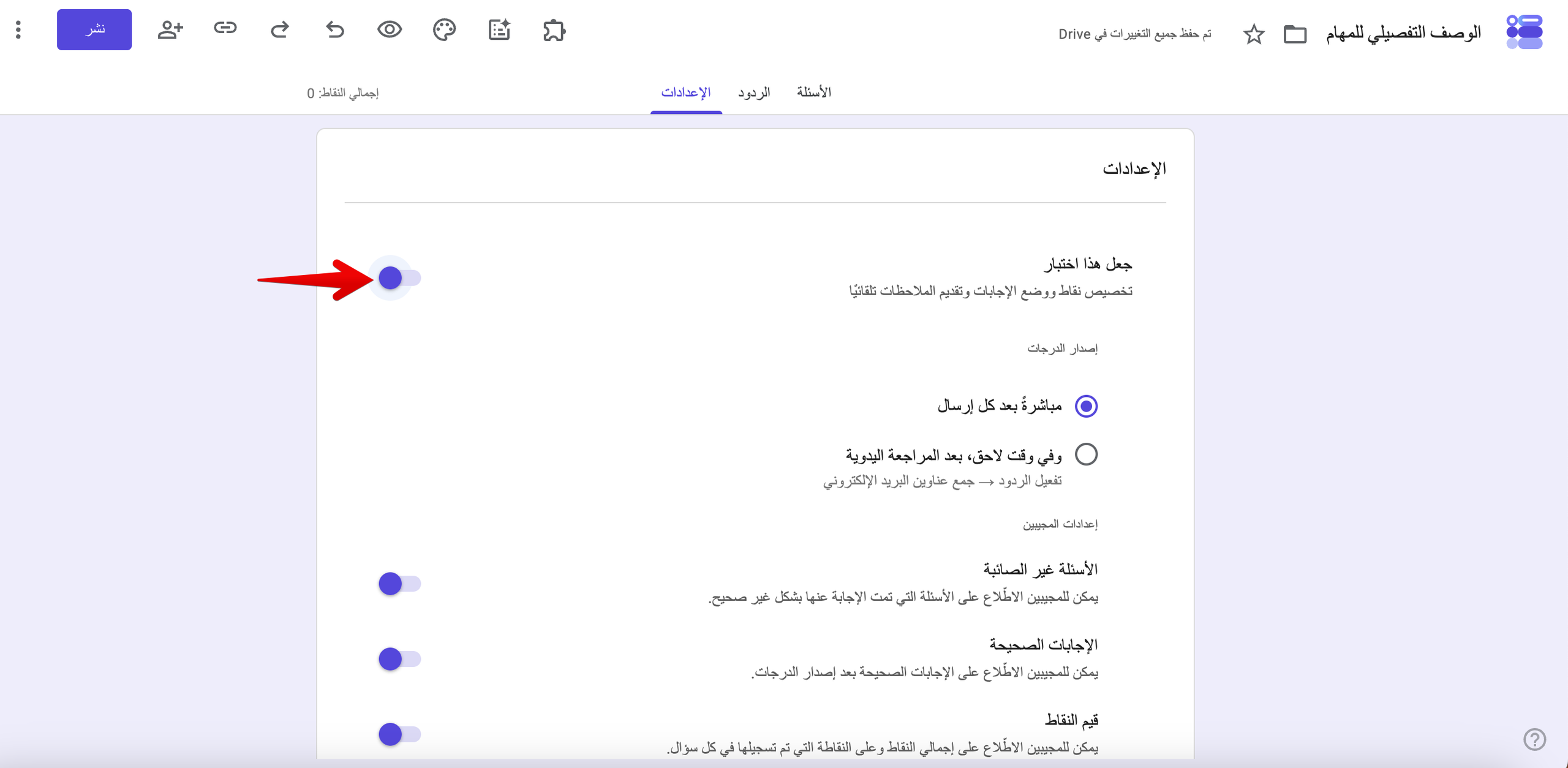This screenshot has height=768, width=1568.
Task: Click the تم حفظ جميع التغييرات في Drive status
Action: 1135,34
